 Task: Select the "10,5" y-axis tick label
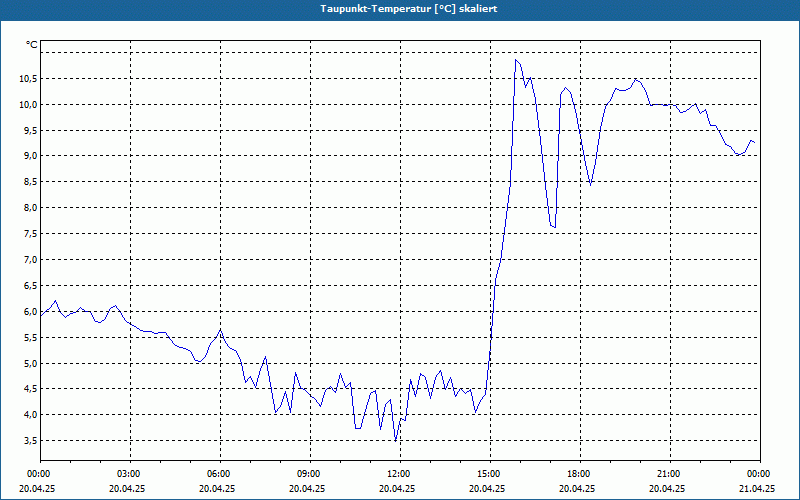pyautogui.click(x=28, y=79)
